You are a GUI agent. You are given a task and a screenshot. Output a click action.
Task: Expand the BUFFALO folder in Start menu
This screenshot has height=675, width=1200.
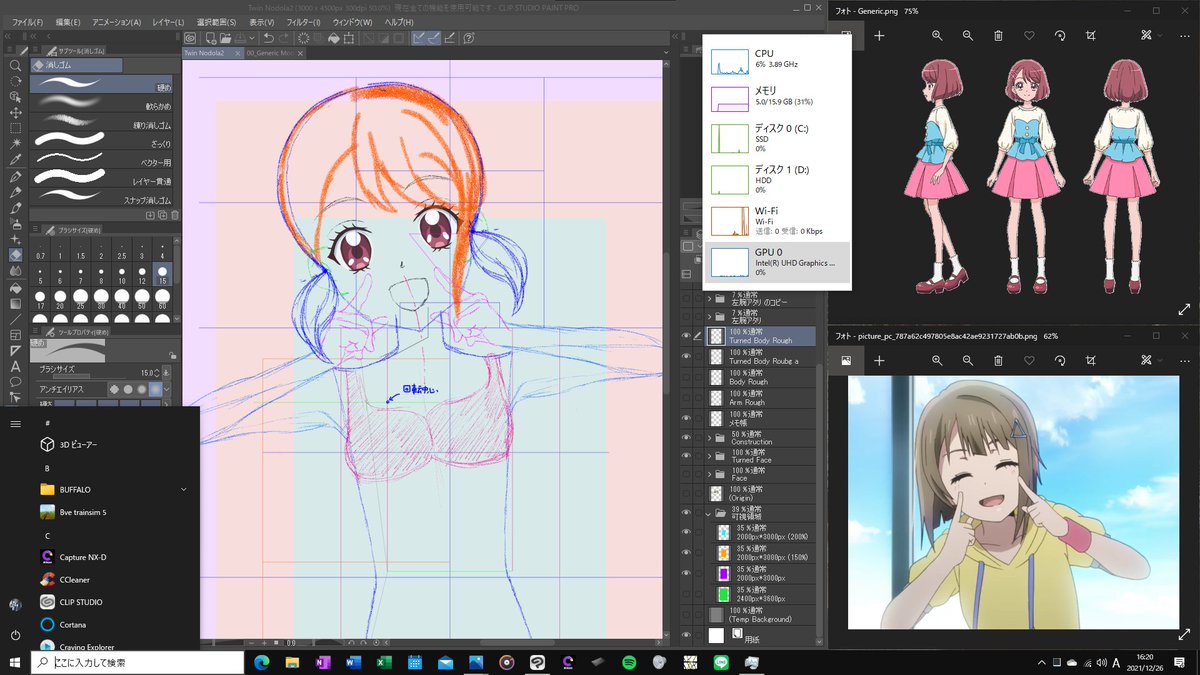pyautogui.click(x=183, y=490)
